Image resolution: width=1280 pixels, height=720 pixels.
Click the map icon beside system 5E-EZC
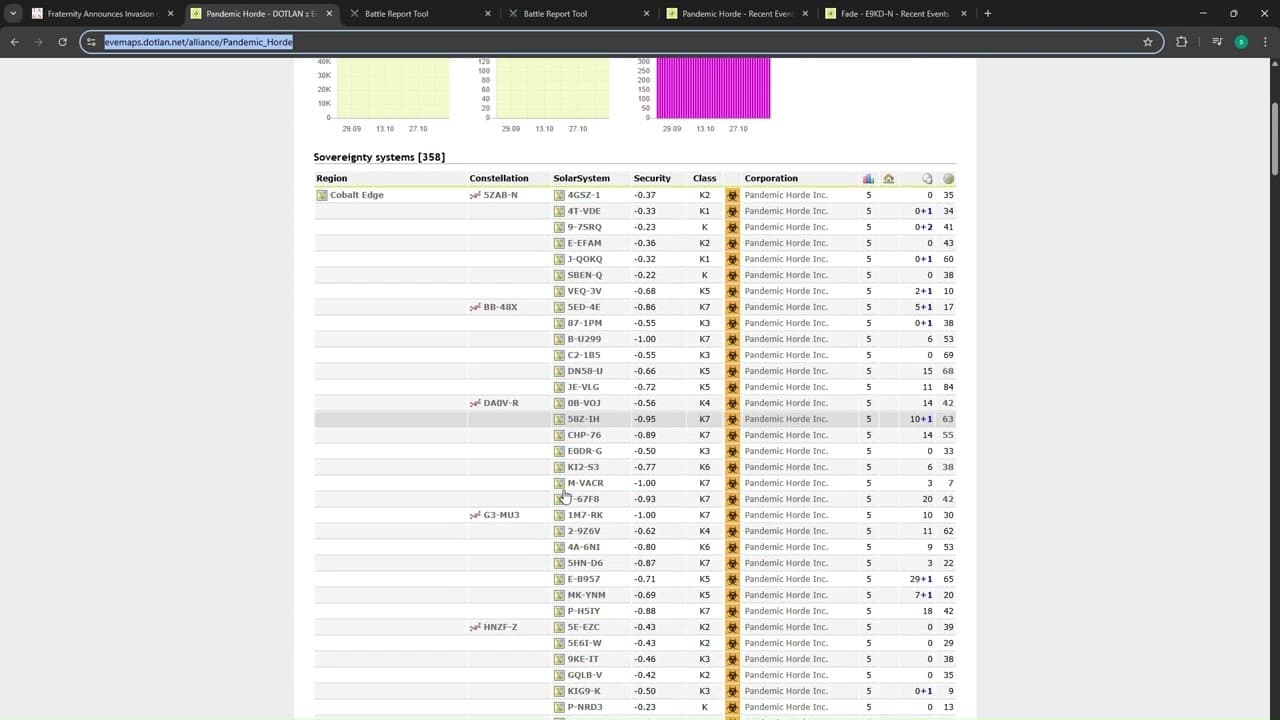click(x=560, y=627)
